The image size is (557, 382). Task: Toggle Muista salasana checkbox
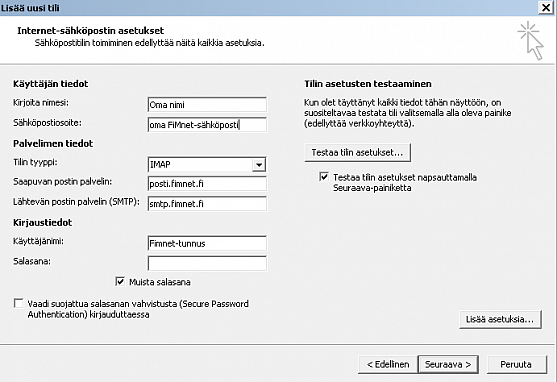tap(120, 281)
